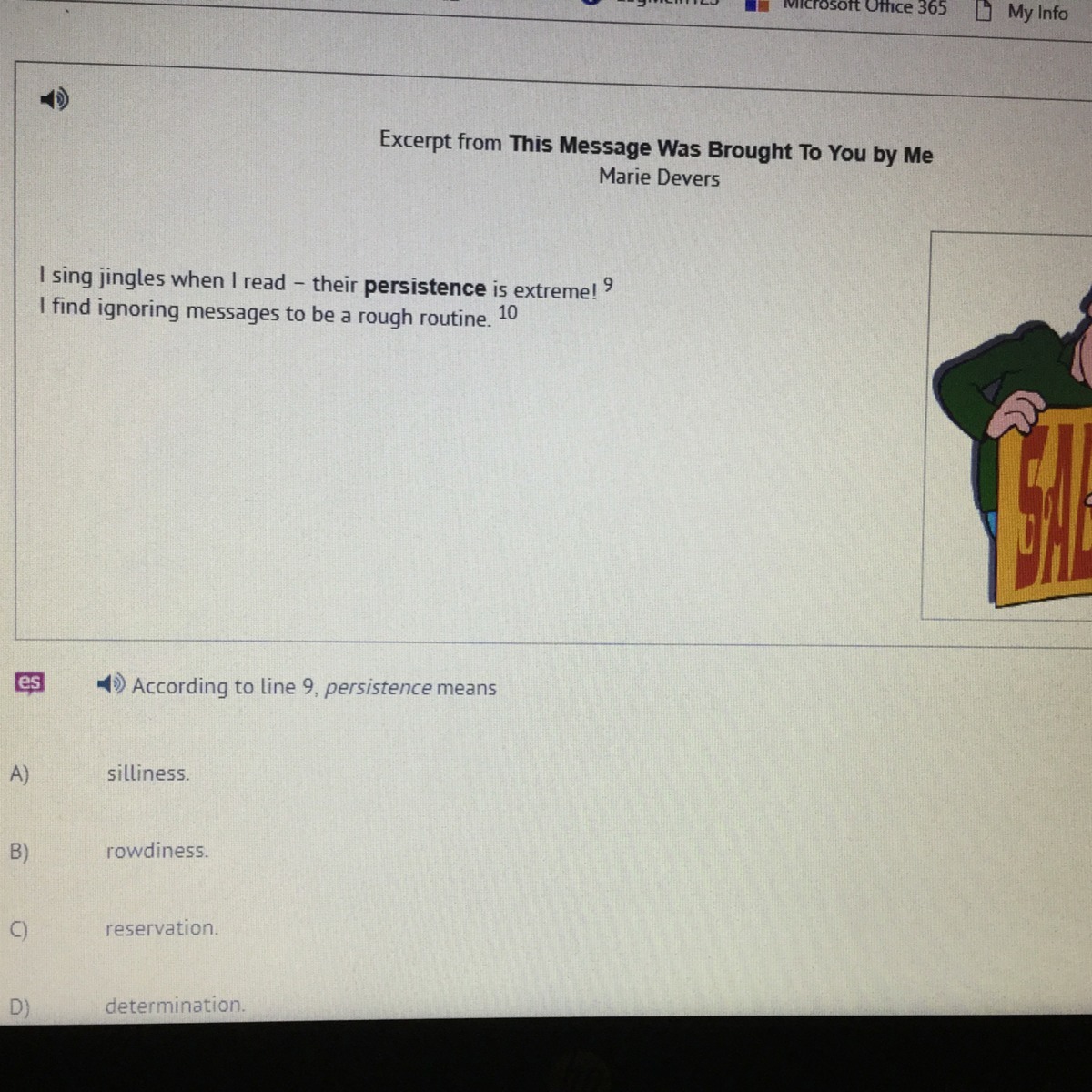Click the page icon beside My Info

(983, 11)
